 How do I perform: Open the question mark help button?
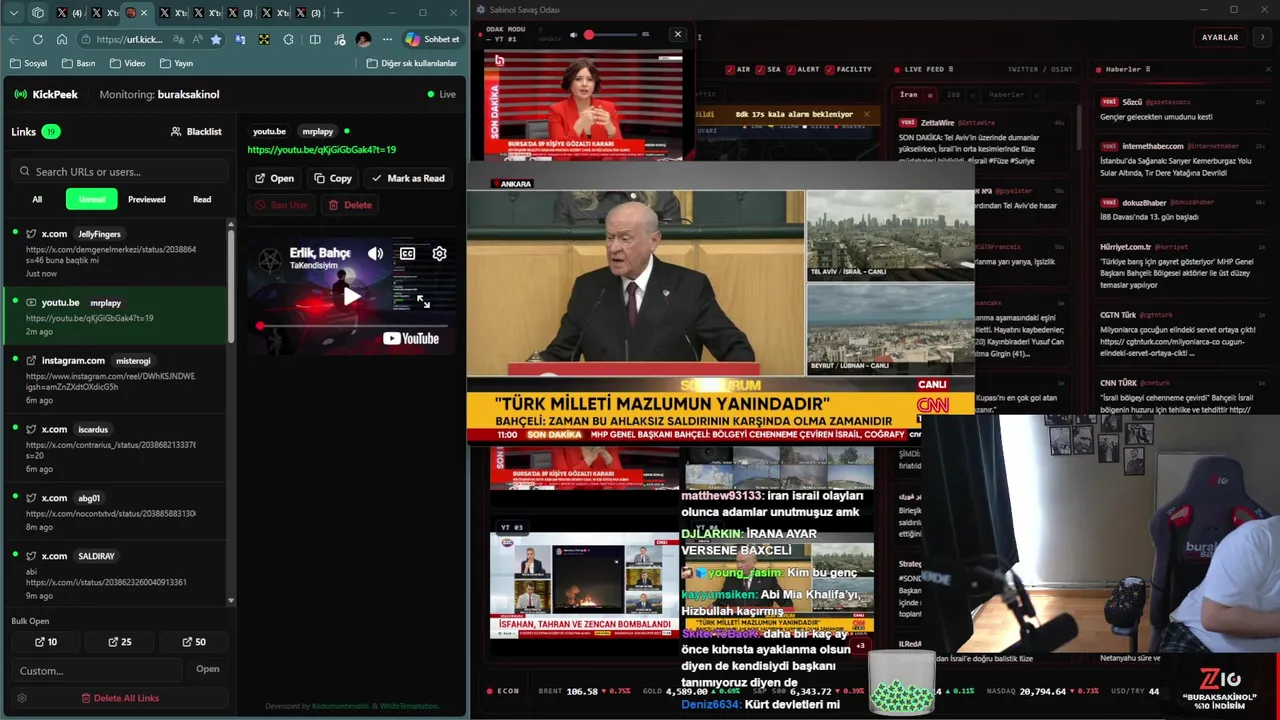tap(1263, 37)
